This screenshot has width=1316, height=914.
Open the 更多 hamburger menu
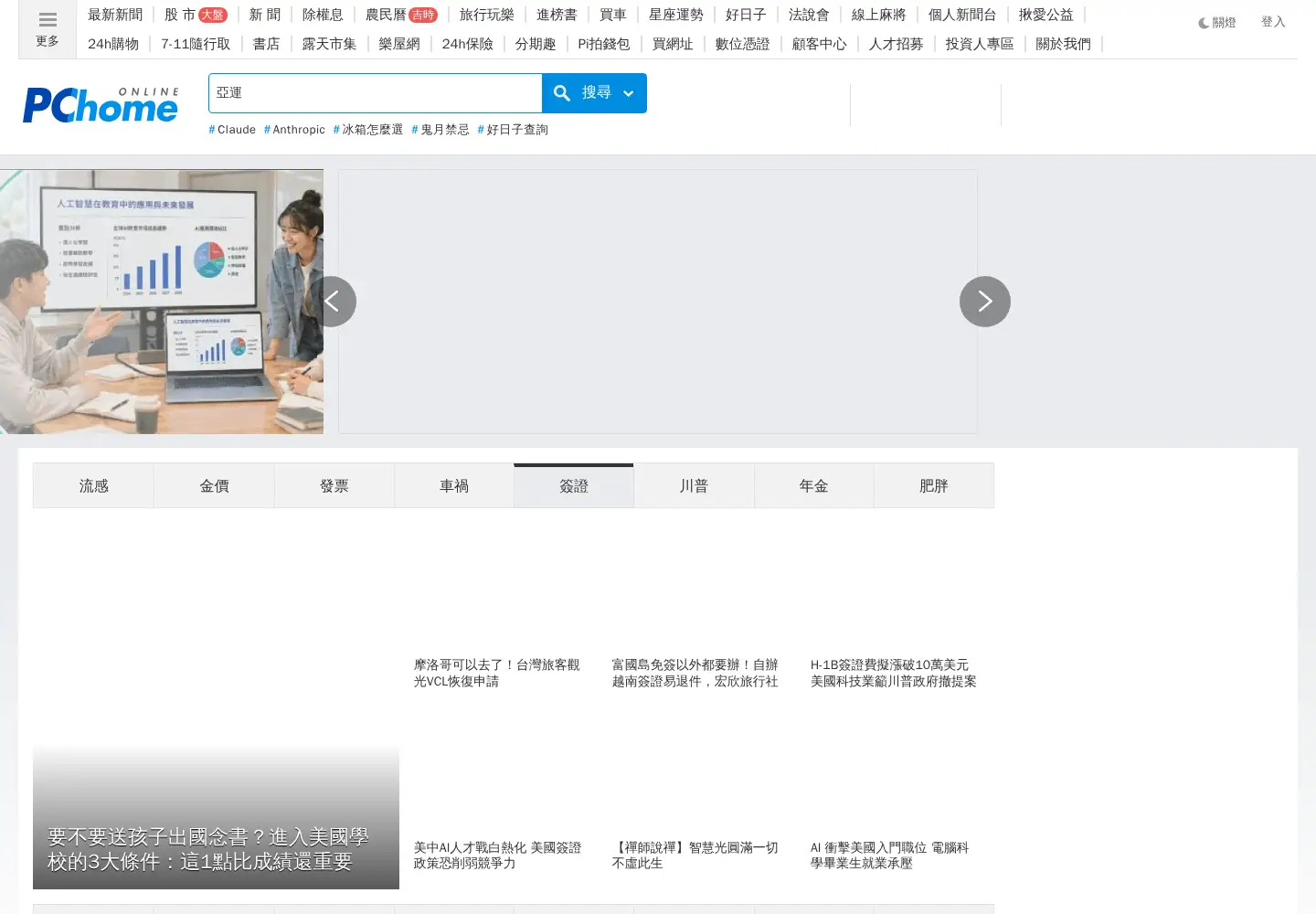point(48,29)
